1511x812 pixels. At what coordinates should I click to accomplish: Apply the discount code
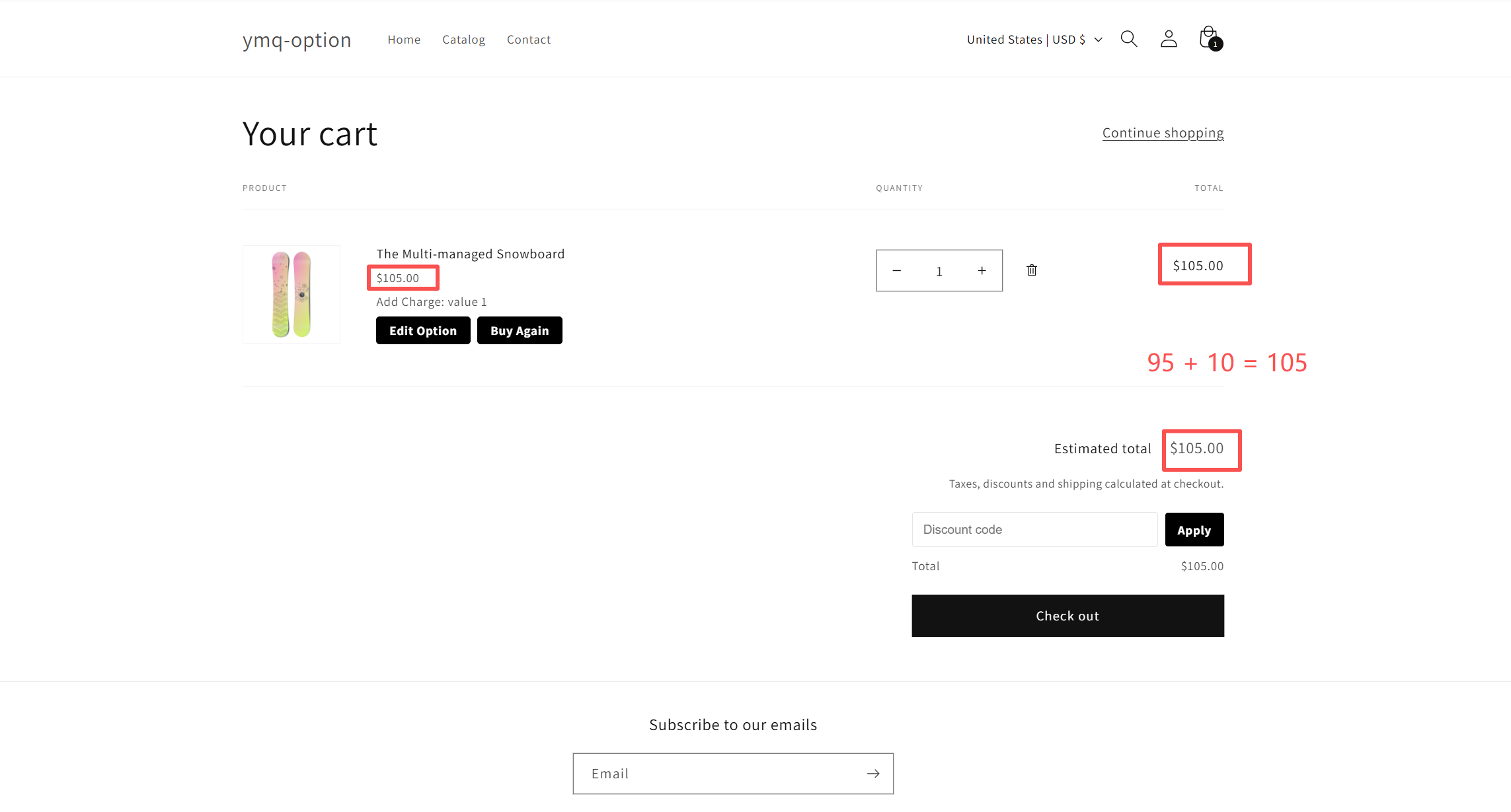(1193, 530)
